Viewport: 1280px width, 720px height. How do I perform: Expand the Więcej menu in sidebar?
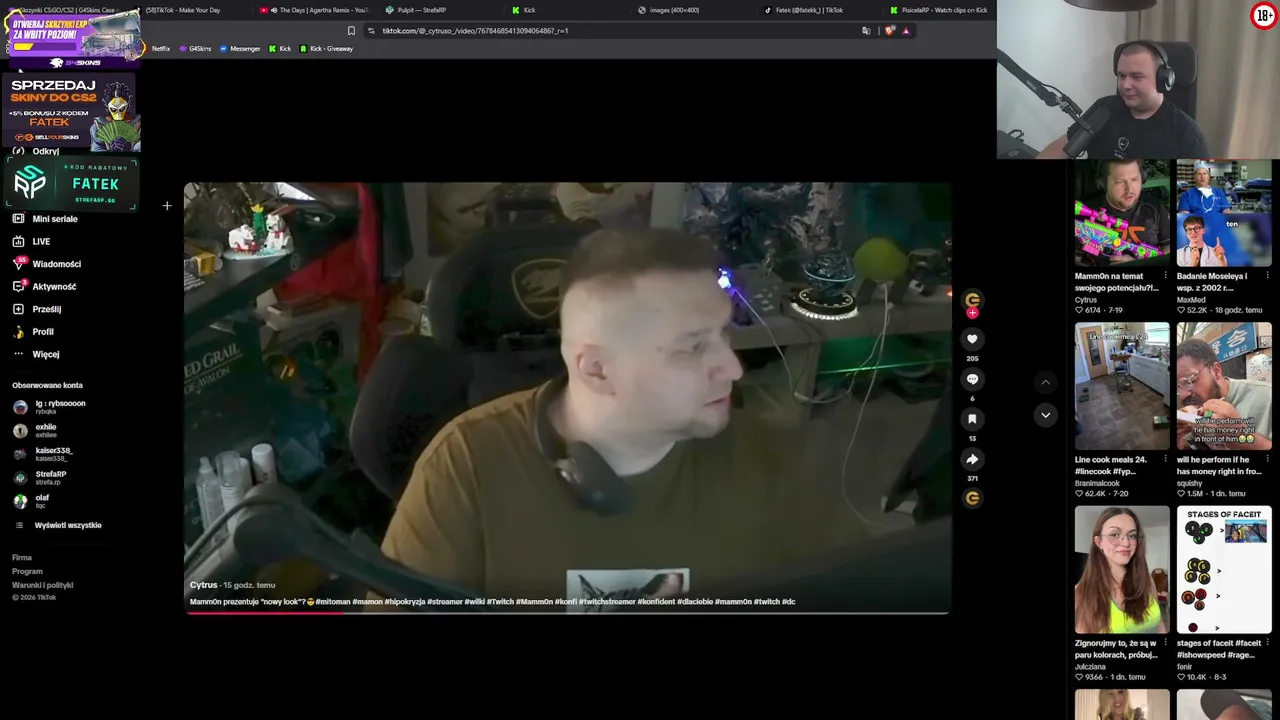click(x=36, y=354)
